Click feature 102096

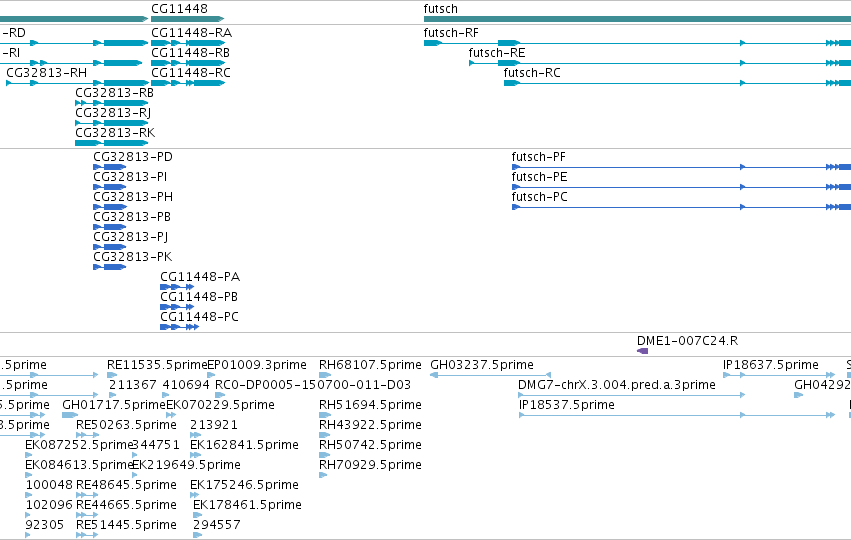click(x=49, y=505)
